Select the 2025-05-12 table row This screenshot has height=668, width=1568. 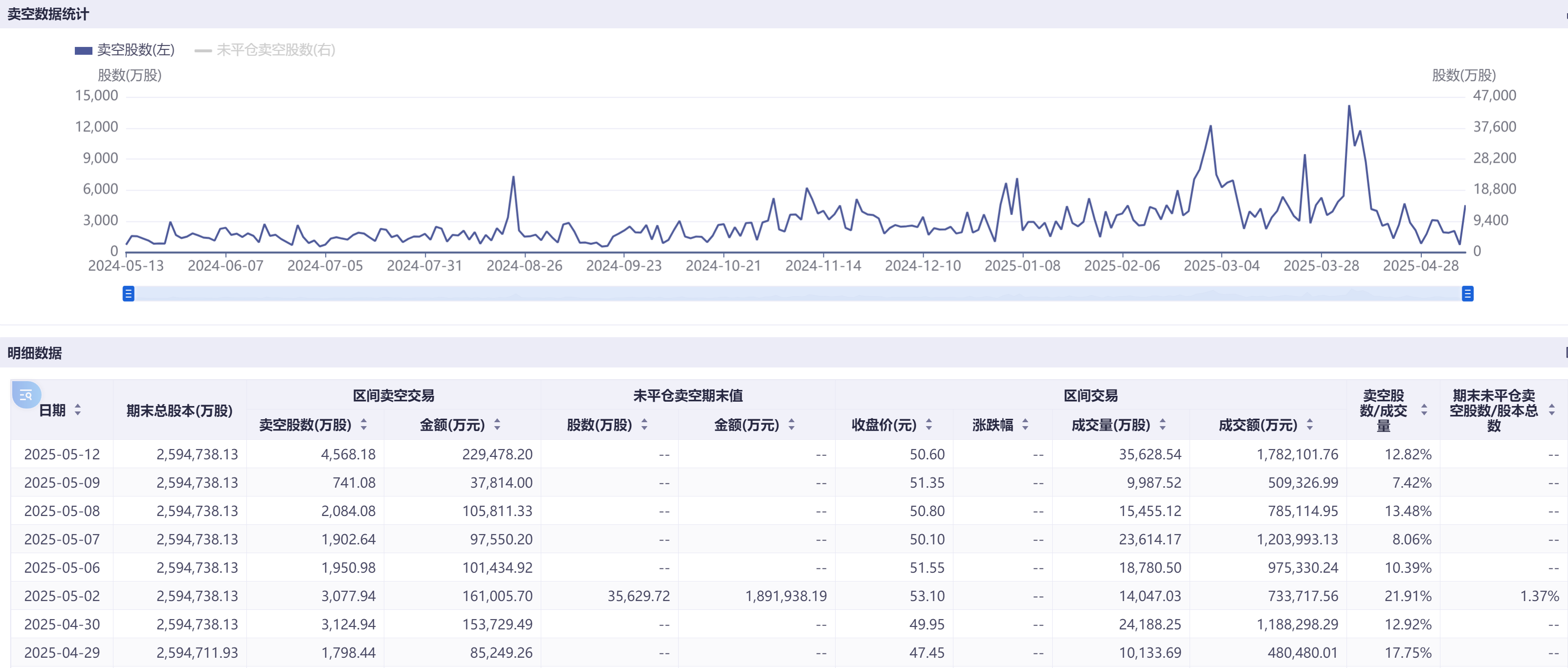[62, 454]
